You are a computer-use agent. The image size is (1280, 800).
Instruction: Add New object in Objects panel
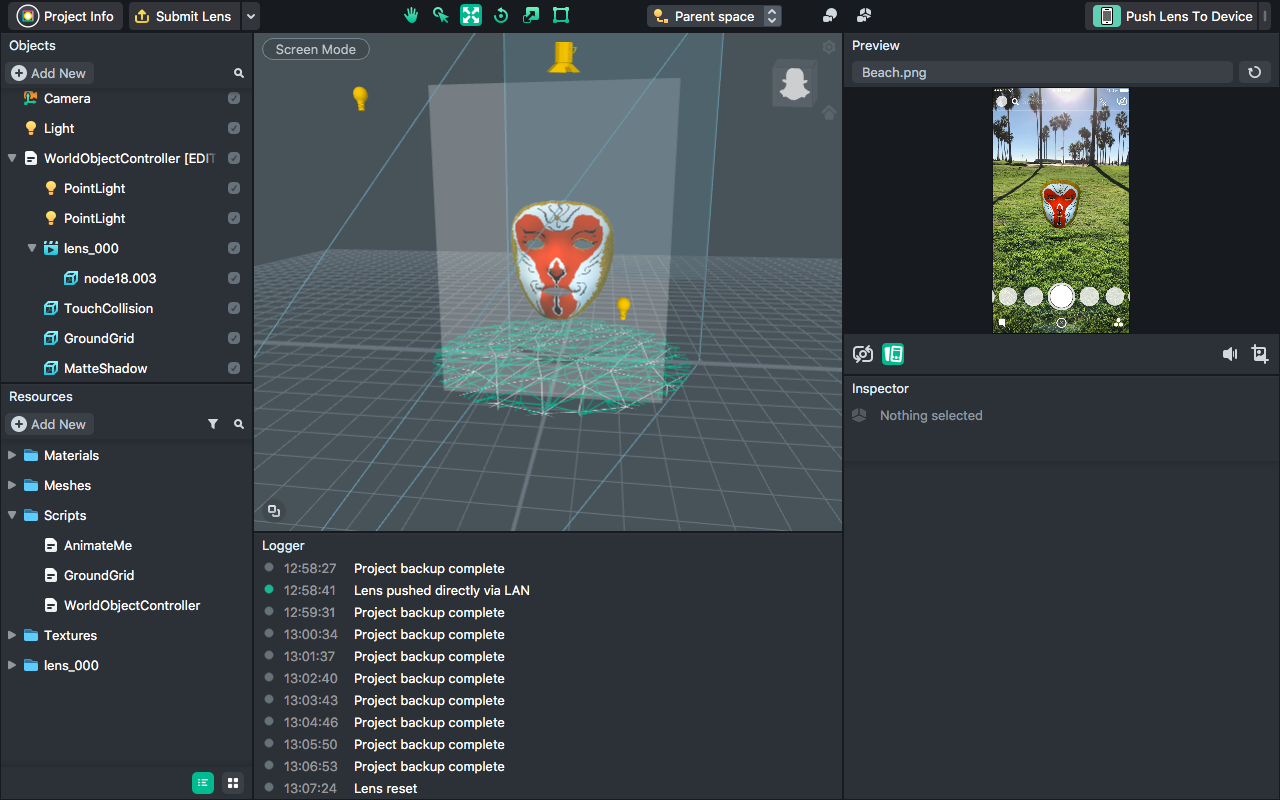pos(48,73)
